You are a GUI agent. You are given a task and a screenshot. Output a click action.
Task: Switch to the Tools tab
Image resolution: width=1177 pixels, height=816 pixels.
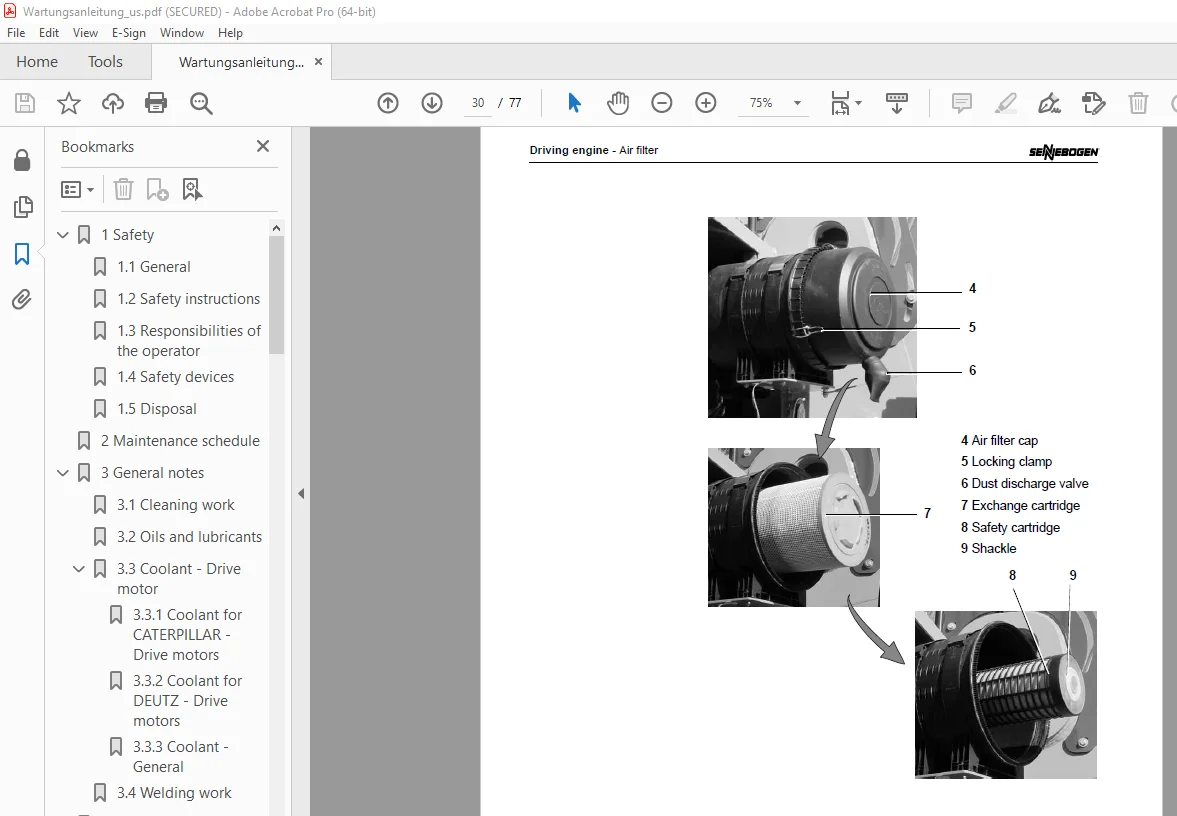(x=105, y=62)
